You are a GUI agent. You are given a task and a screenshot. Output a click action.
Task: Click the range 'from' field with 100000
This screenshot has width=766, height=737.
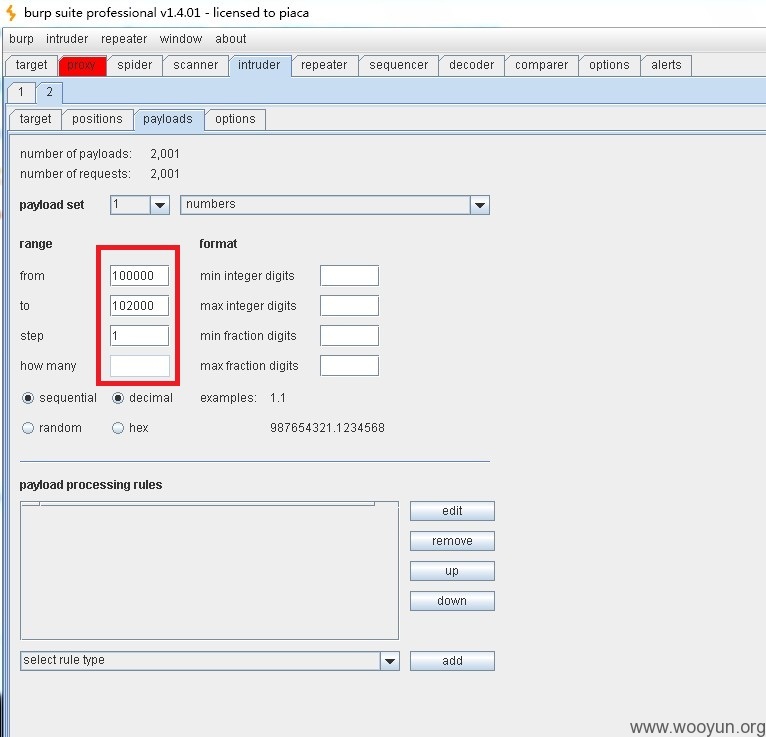pyautogui.click(x=139, y=276)
